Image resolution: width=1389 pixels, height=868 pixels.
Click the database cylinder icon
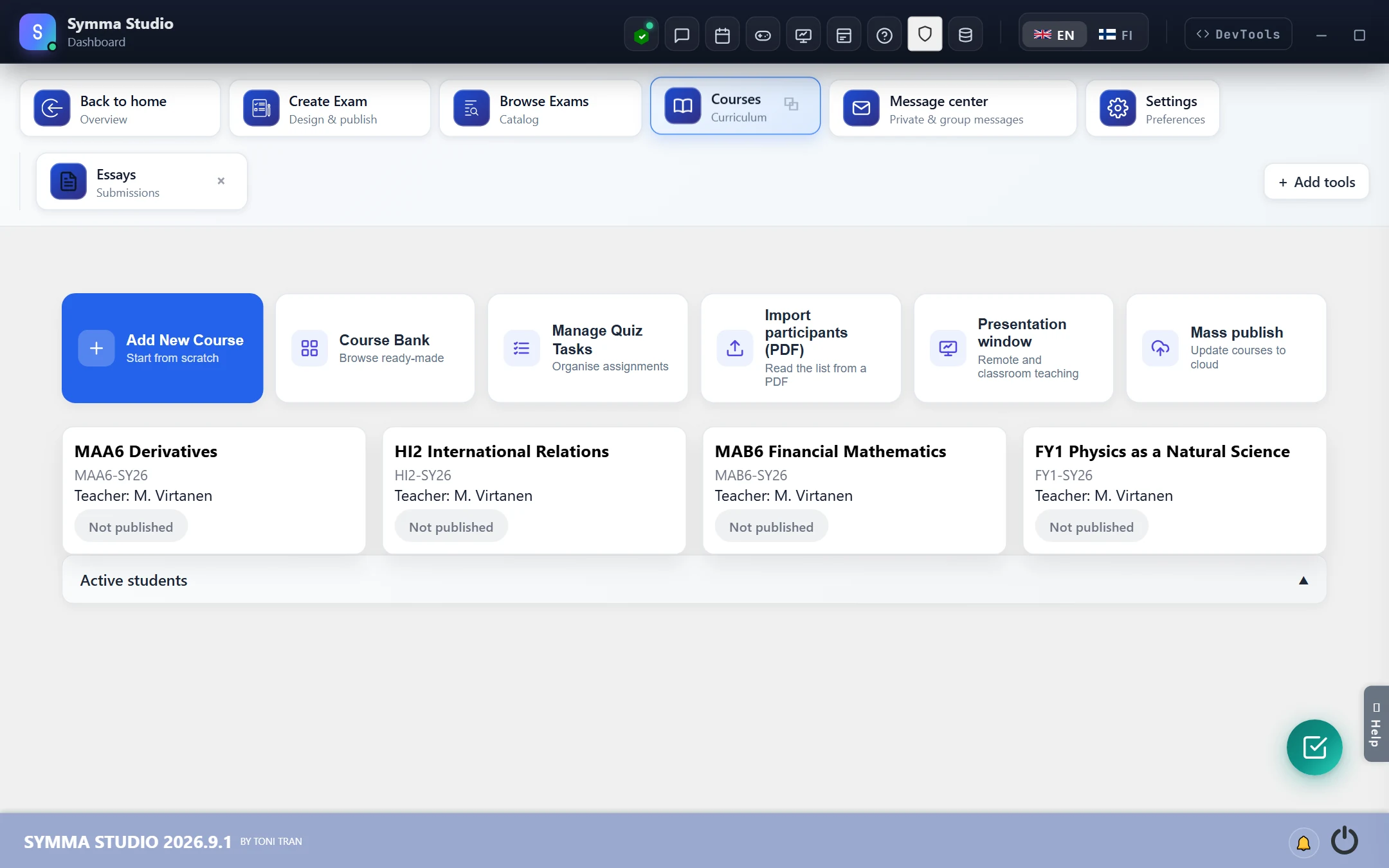(x=965, y=35)
